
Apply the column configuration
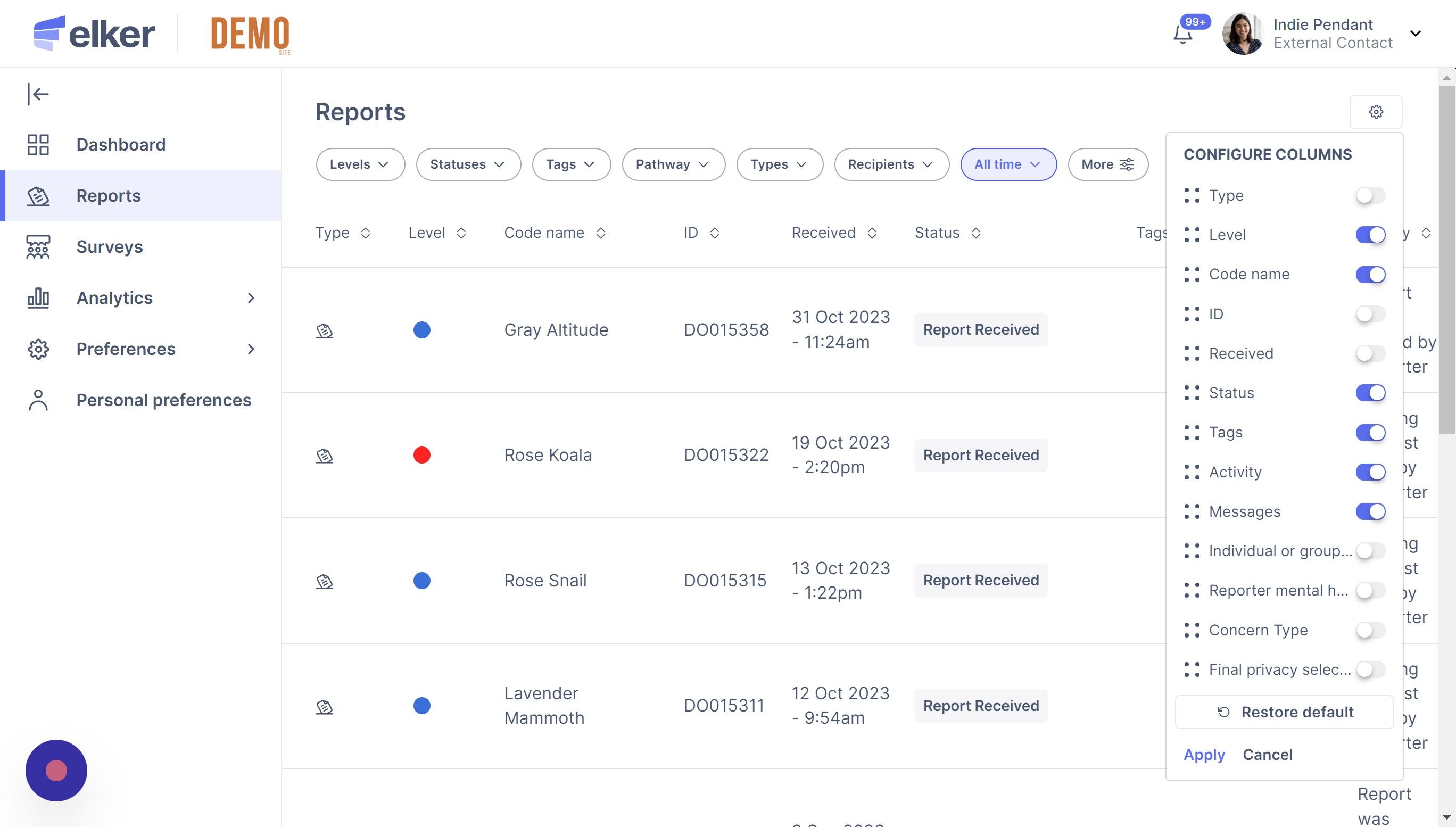(x=1204, y=755)
